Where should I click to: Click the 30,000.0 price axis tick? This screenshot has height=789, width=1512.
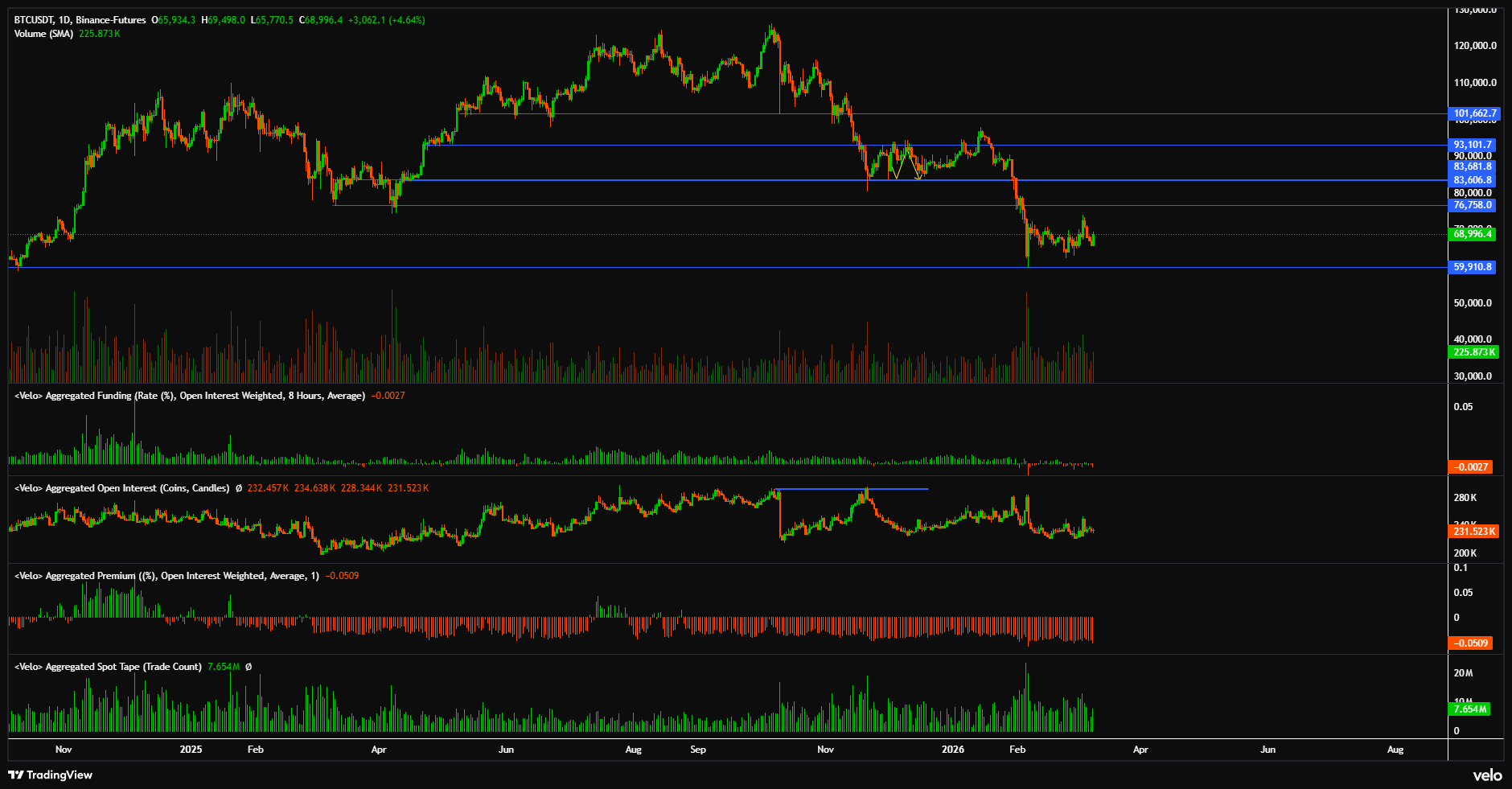(x=1473, y=376)
